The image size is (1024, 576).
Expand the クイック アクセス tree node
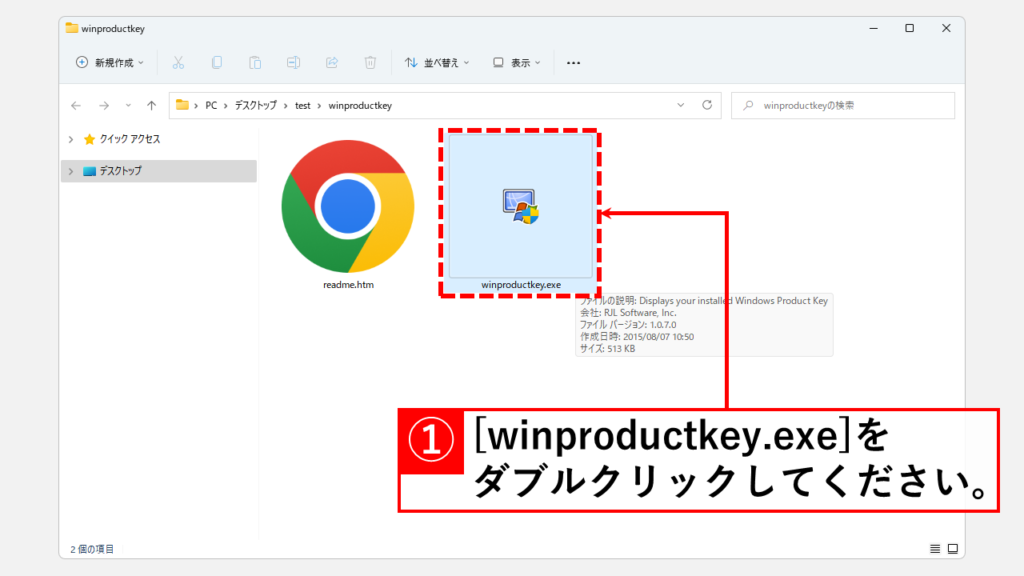click(71, 139)
